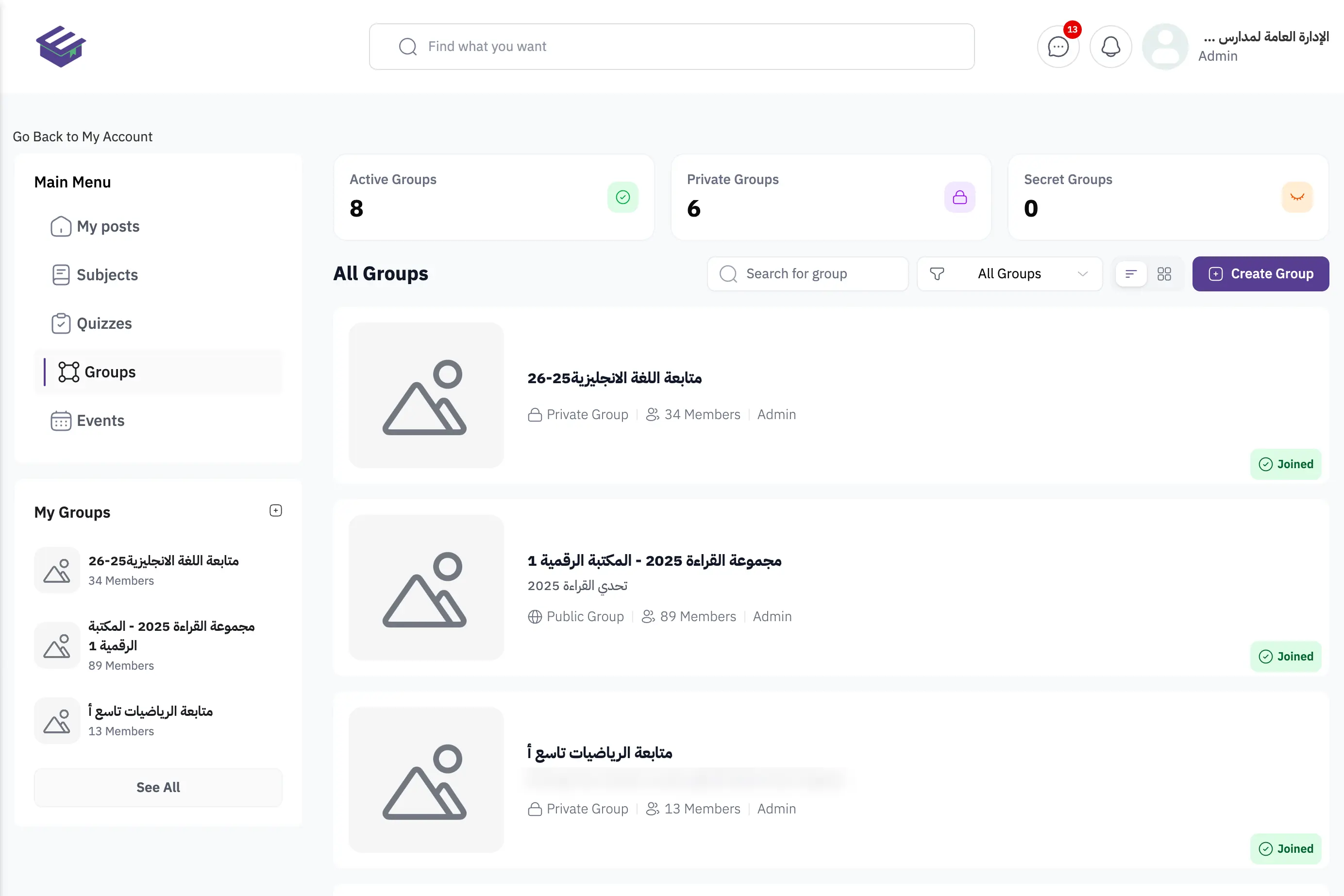This screenshot has width=1344, height=896.
Task: Click the Quizzes clipboard icon
Action: coord(61,323)
